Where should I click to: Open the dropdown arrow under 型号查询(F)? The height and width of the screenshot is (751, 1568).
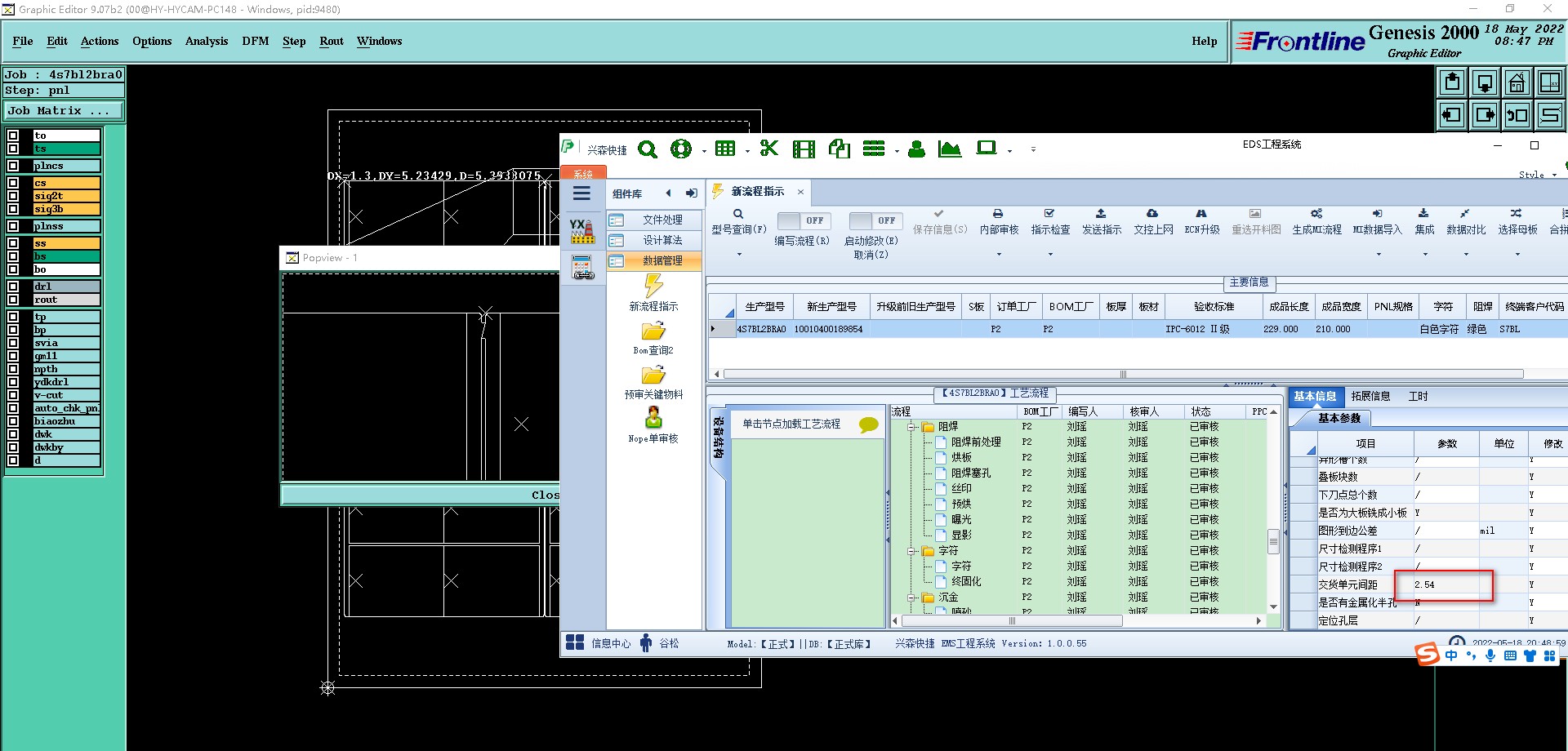pyautogui.click(x=739, y=255)
